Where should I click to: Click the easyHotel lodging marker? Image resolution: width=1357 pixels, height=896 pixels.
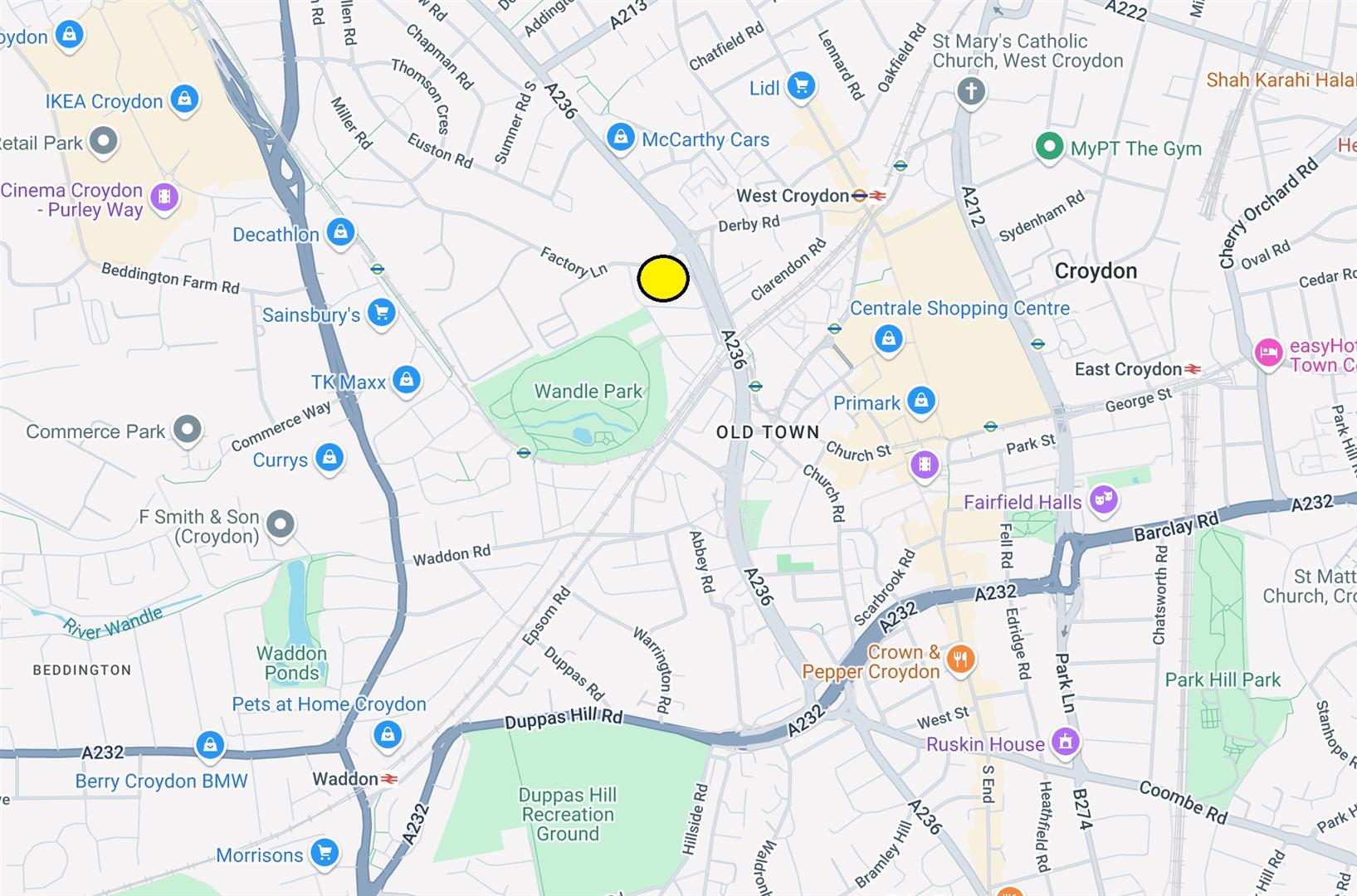tap(1268, 354)
